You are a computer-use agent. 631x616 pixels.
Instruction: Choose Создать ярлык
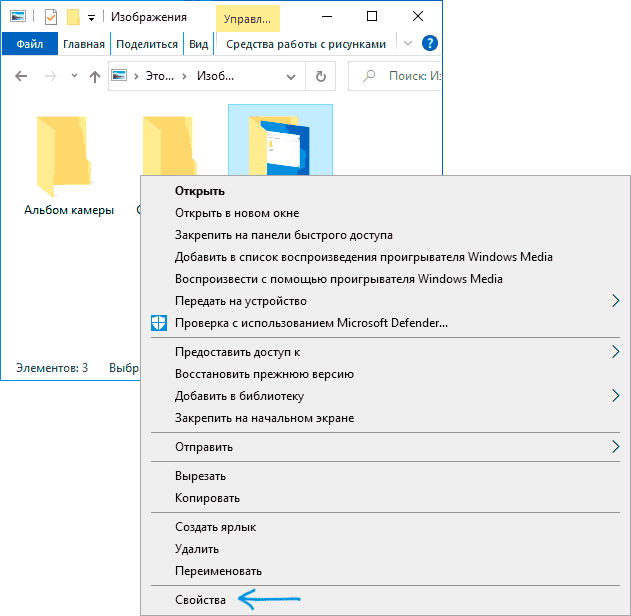click(386, 527)
